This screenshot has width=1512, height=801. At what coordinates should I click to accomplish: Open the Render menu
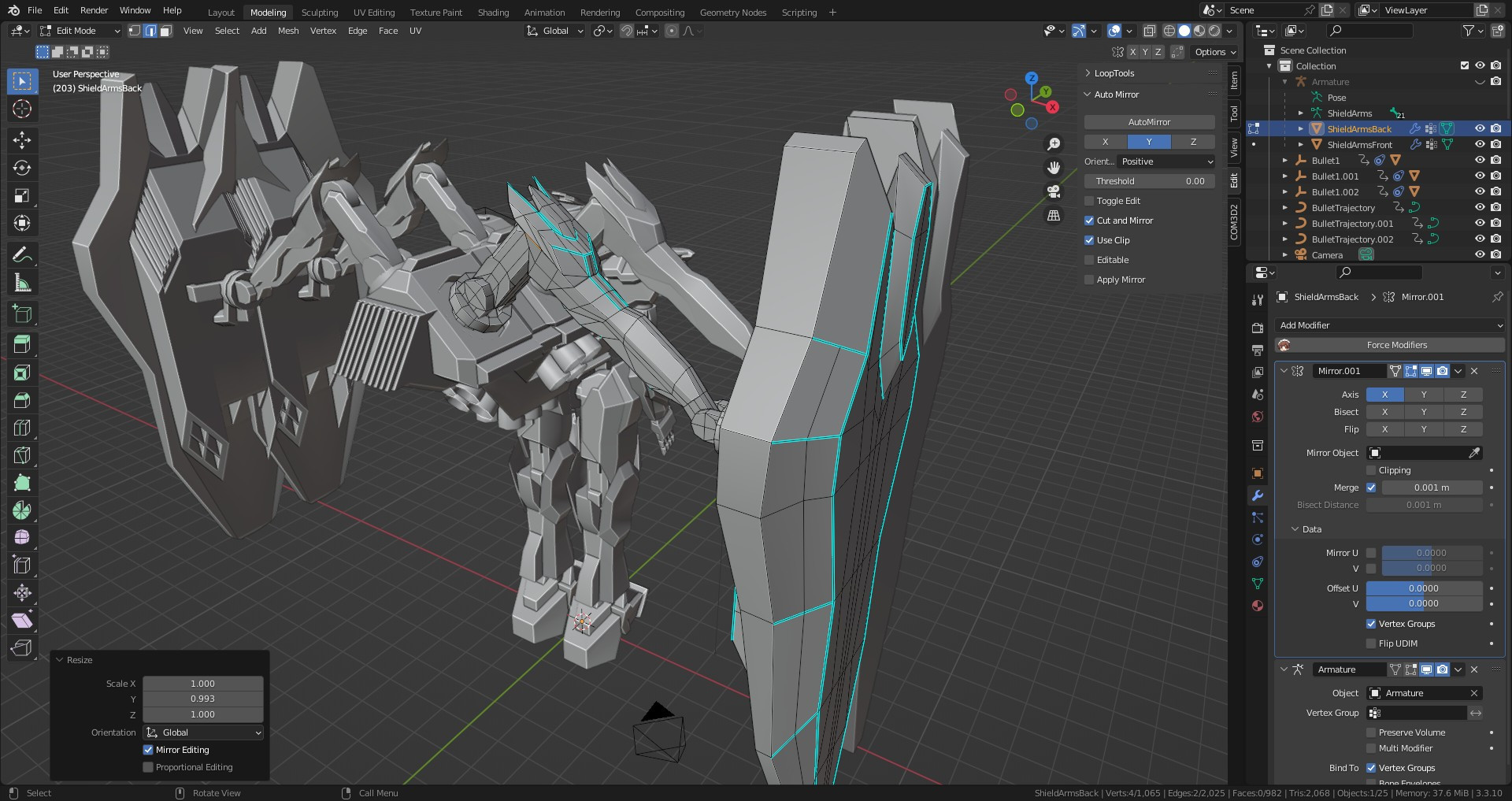point(94,10)
